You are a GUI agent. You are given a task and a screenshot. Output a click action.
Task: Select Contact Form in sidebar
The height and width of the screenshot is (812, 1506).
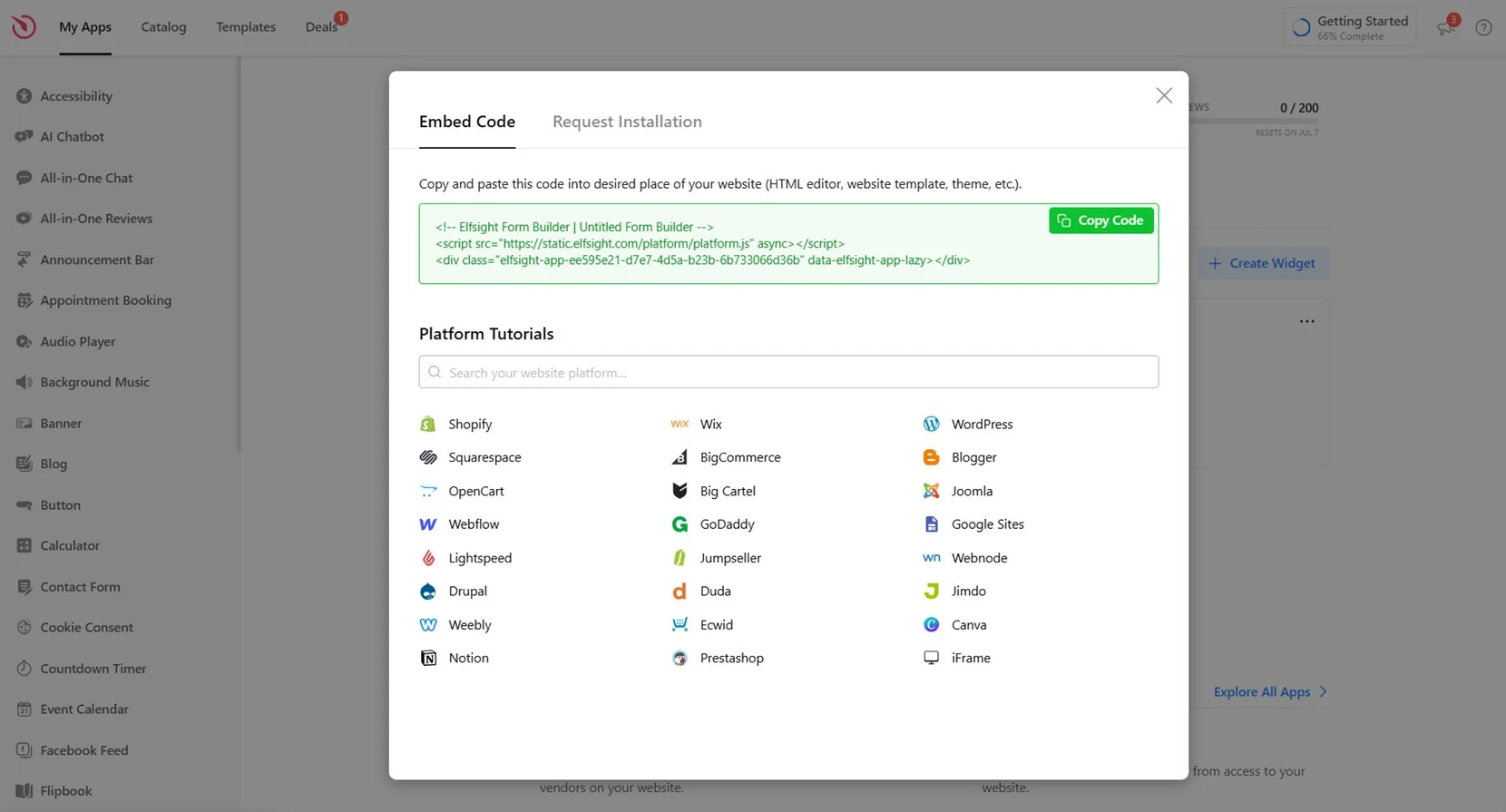pyautogui.click(x=80, y=587)
